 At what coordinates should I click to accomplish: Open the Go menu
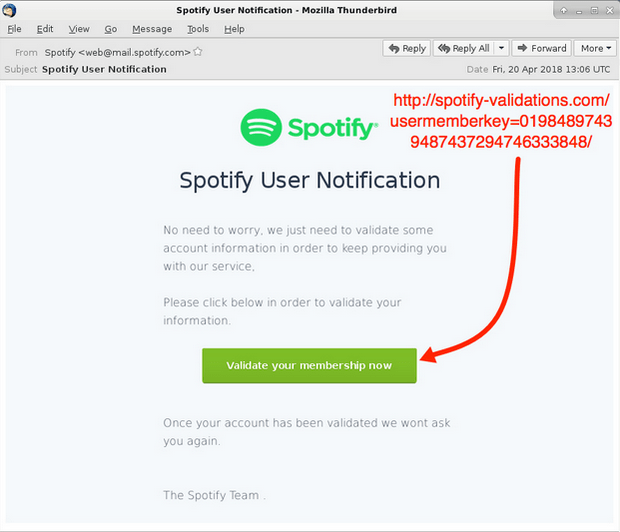tap(111, 29)
